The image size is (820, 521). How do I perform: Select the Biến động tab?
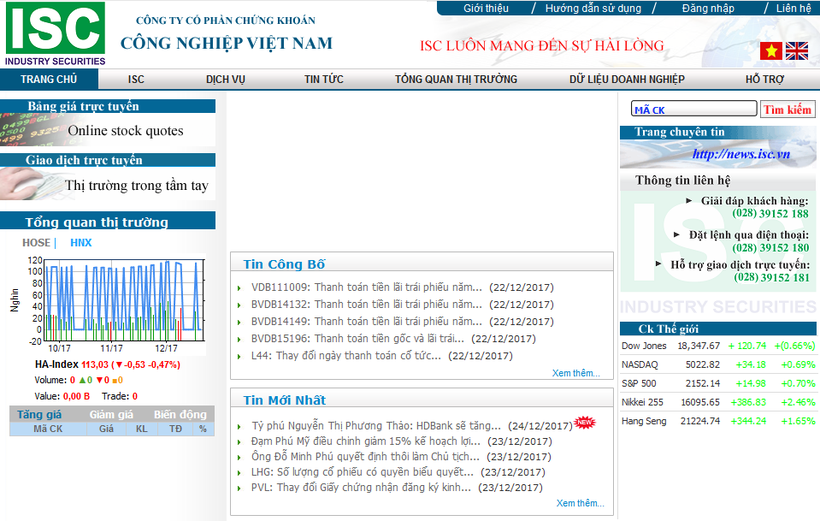point(180,414)
